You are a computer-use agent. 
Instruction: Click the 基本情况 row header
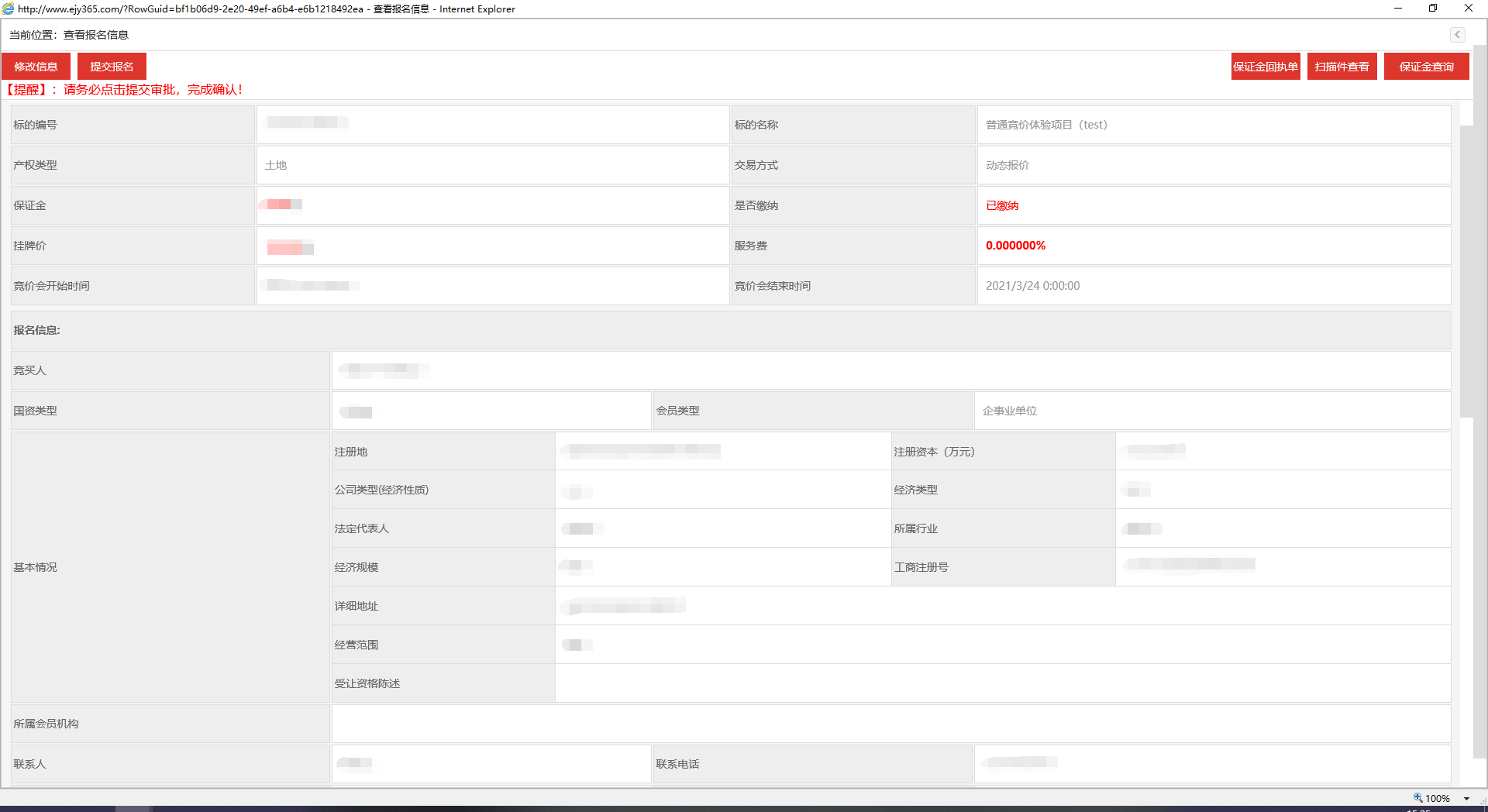coord(170,567)
